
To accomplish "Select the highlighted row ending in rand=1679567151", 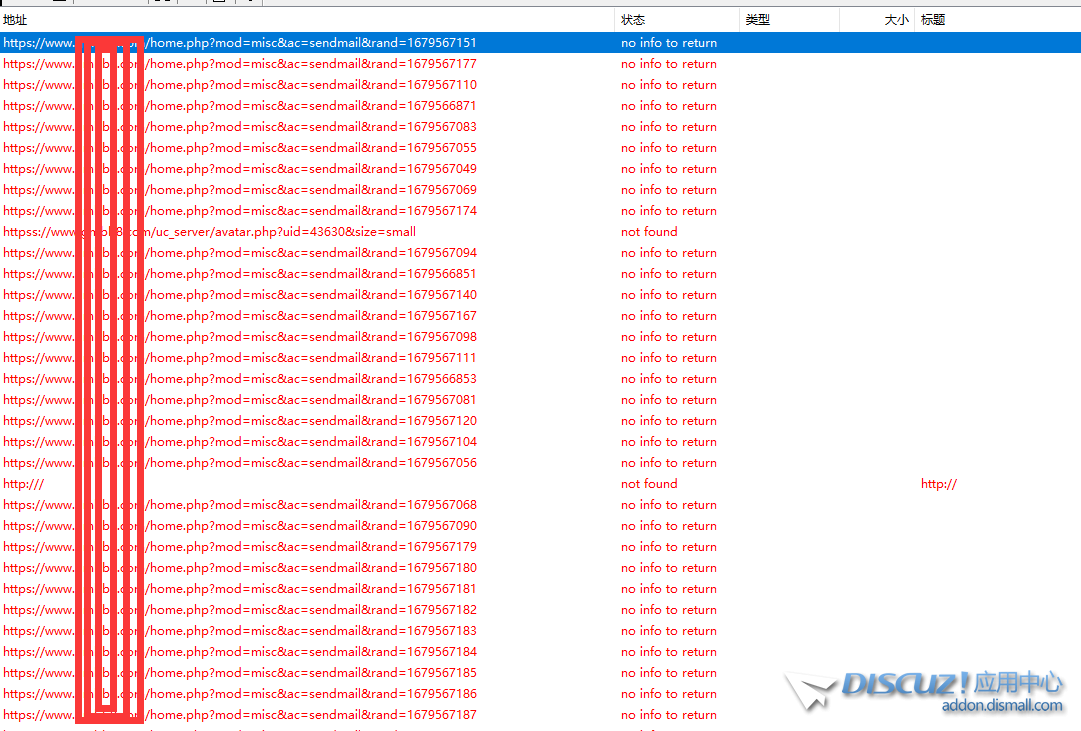I will (310, 43).
